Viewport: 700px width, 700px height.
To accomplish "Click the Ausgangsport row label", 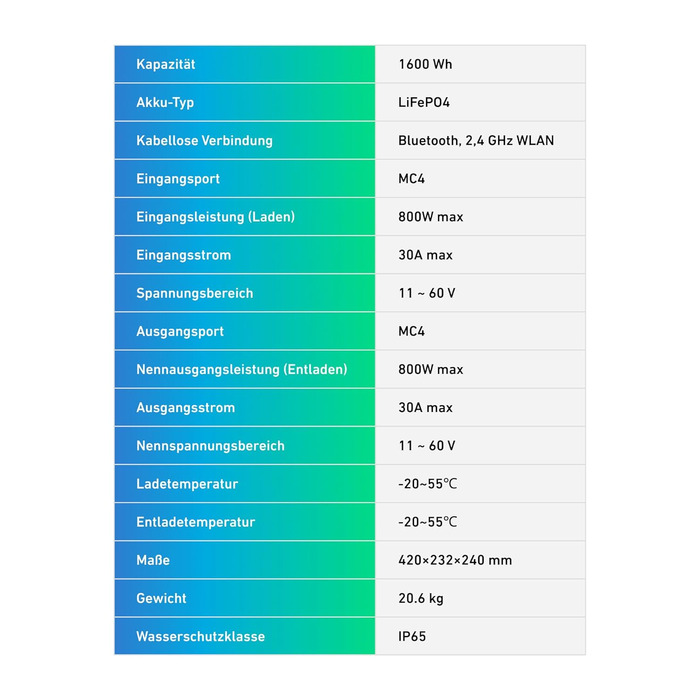I will 180,331.
